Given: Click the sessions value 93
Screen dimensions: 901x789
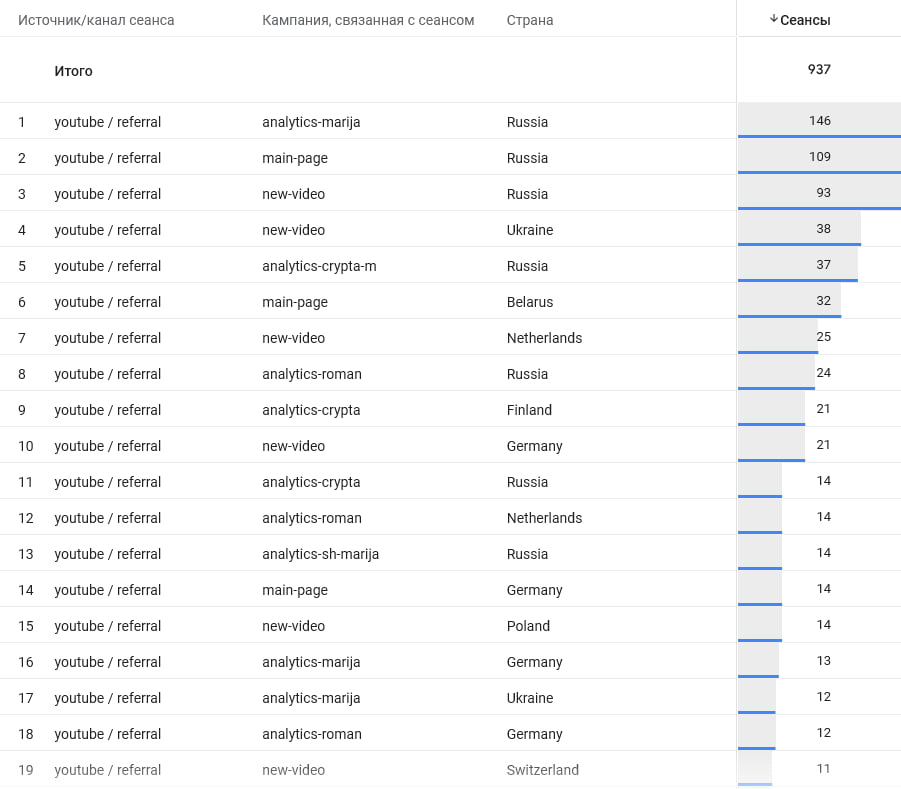Looking at the screenshot, I should point(823,193).
